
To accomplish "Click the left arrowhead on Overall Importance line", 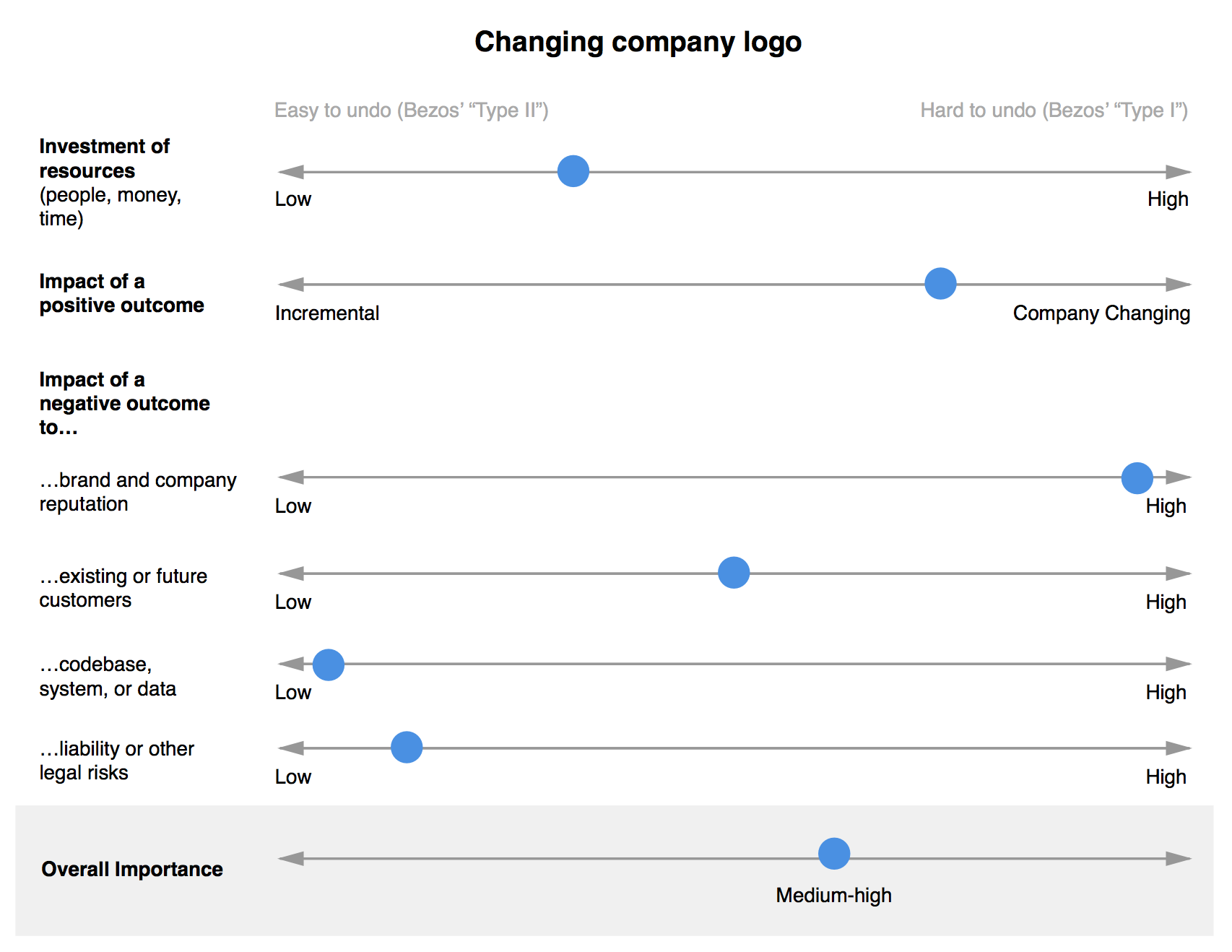I will (291, 859).
